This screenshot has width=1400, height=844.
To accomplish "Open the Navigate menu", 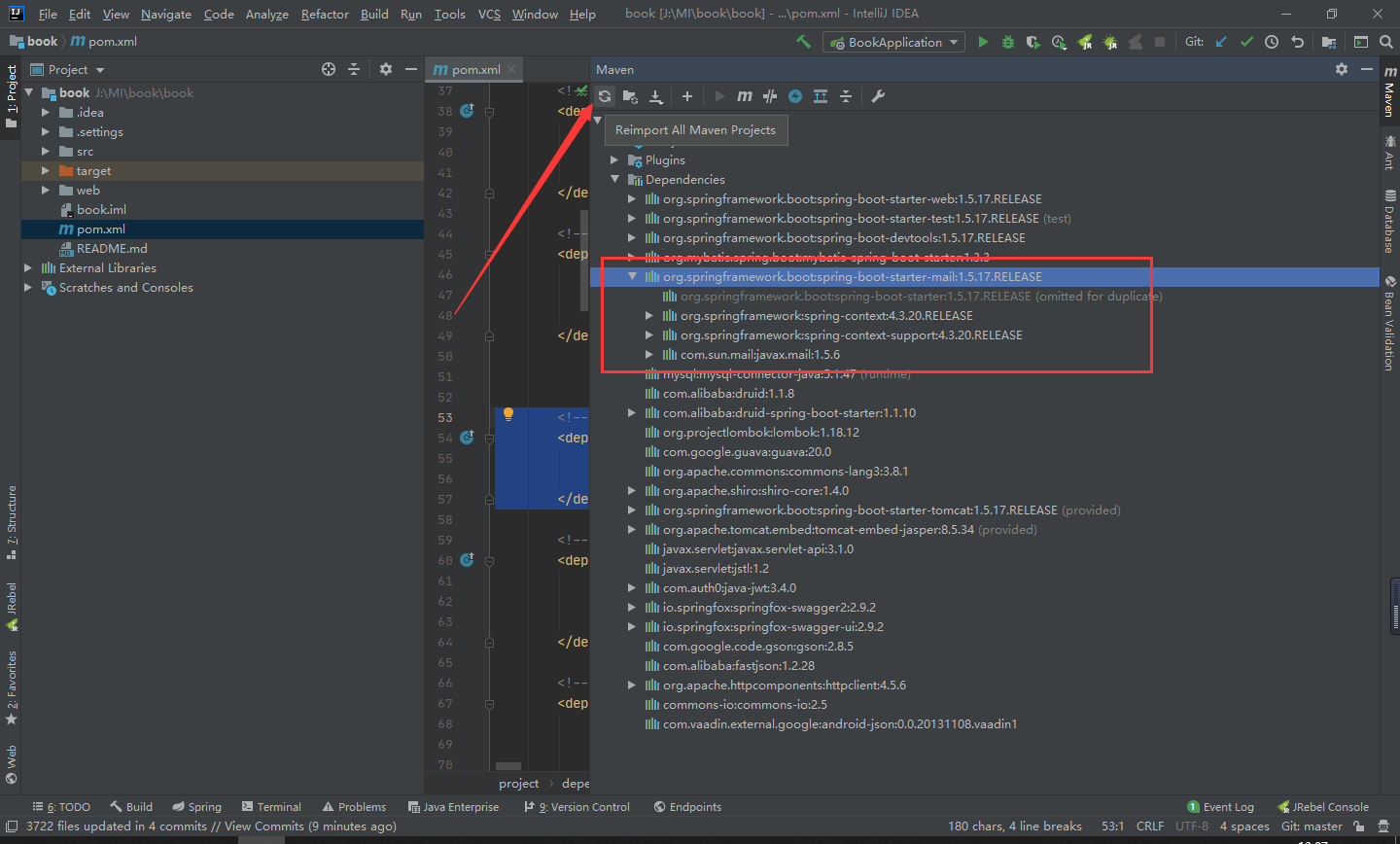I will (165, 14).
